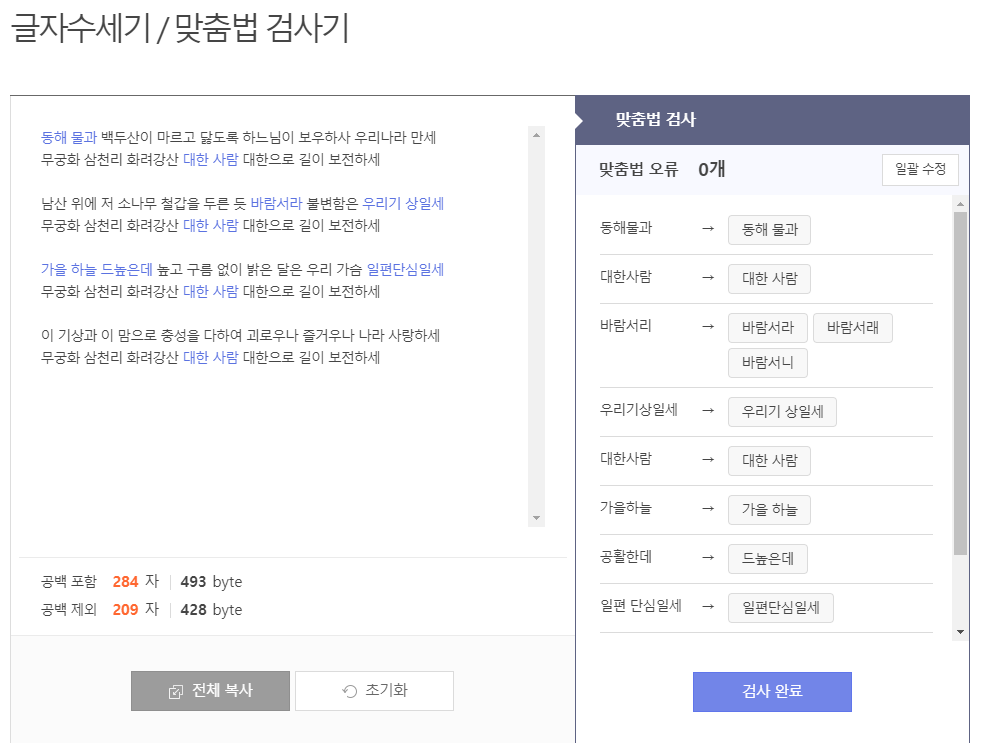
Task: Choose suggestion 대한 사람 for the first 대한사람
Action: (769, 279)
